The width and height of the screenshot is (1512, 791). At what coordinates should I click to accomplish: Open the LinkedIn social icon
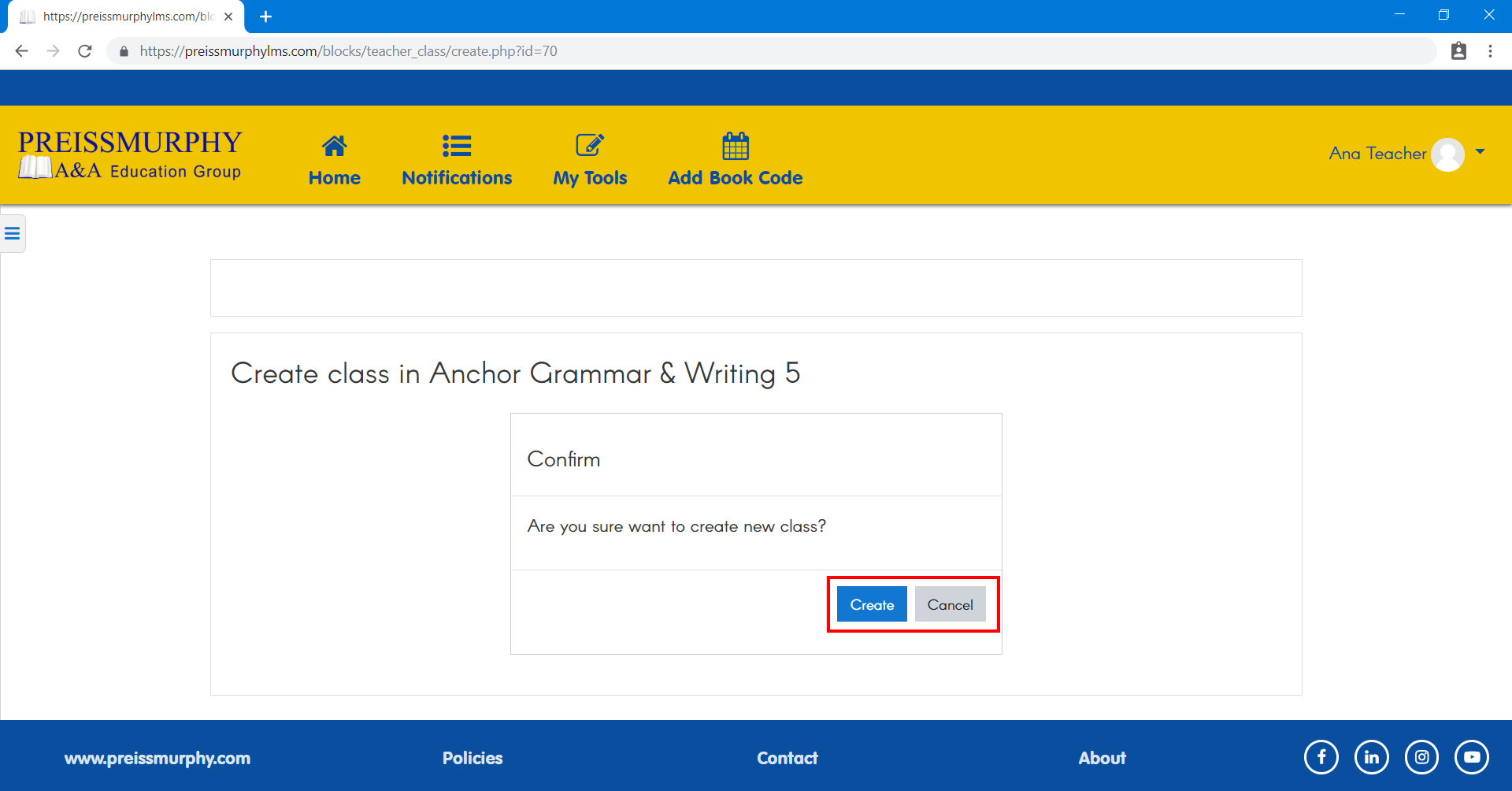[x=1371, y=758]
